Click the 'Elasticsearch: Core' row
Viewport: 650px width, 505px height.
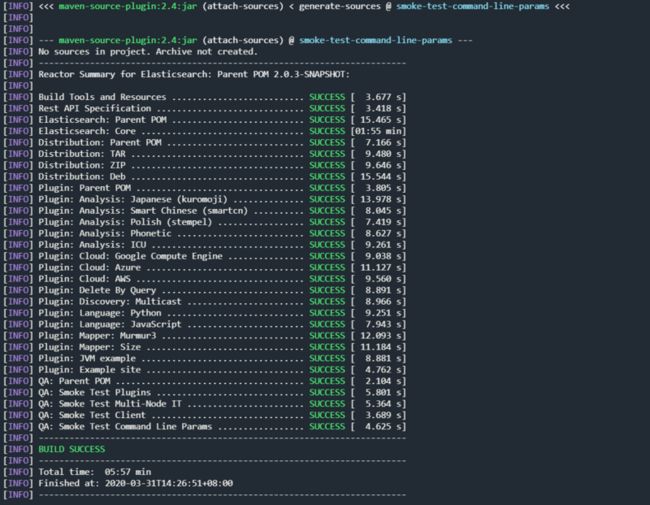click(x=204, y=131)
